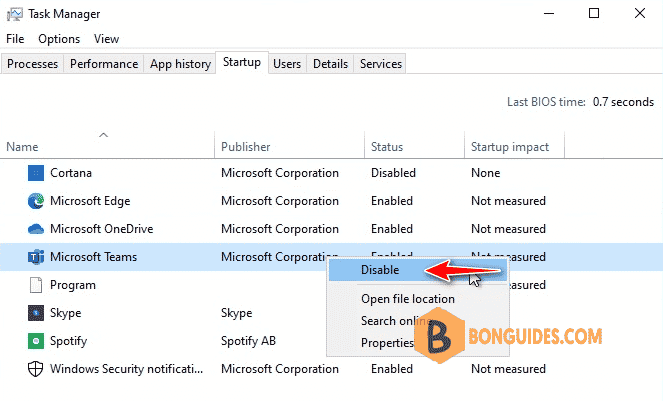Sort by the Name column header
The height and width of the screenshot is (401, 663).
click(x=22, y=147)
